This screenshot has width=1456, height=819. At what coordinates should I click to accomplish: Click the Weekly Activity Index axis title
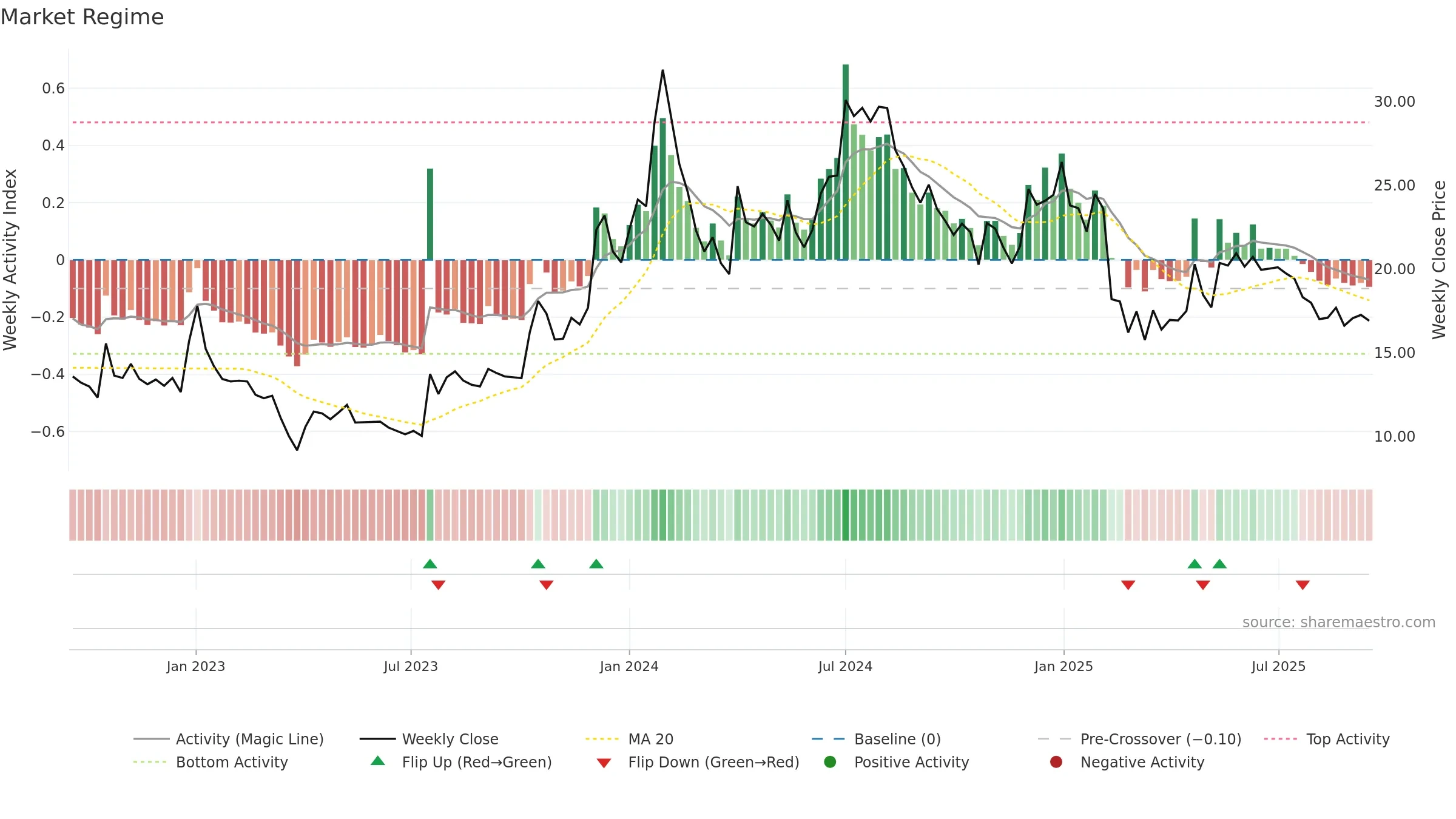10,260
